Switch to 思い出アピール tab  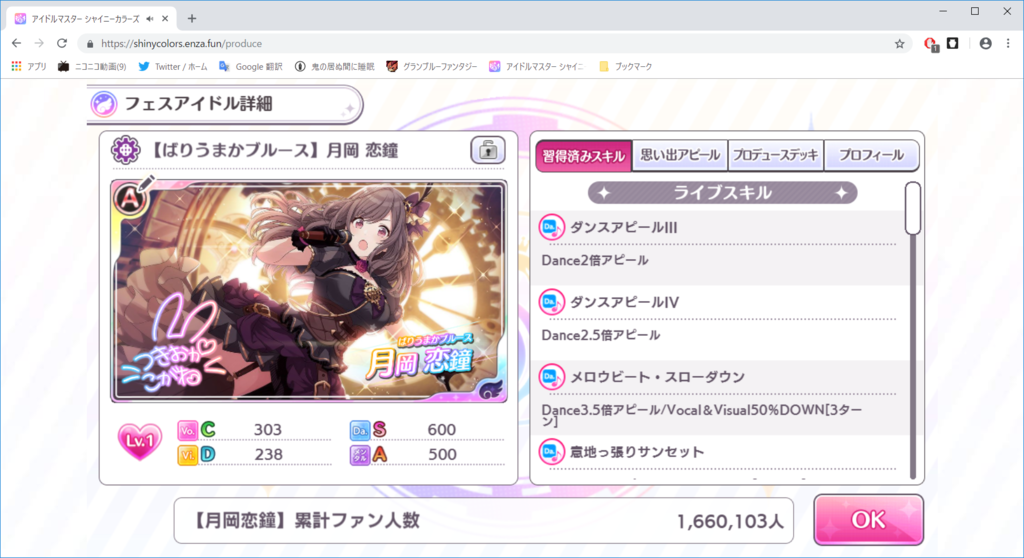[x=680, y=156]
